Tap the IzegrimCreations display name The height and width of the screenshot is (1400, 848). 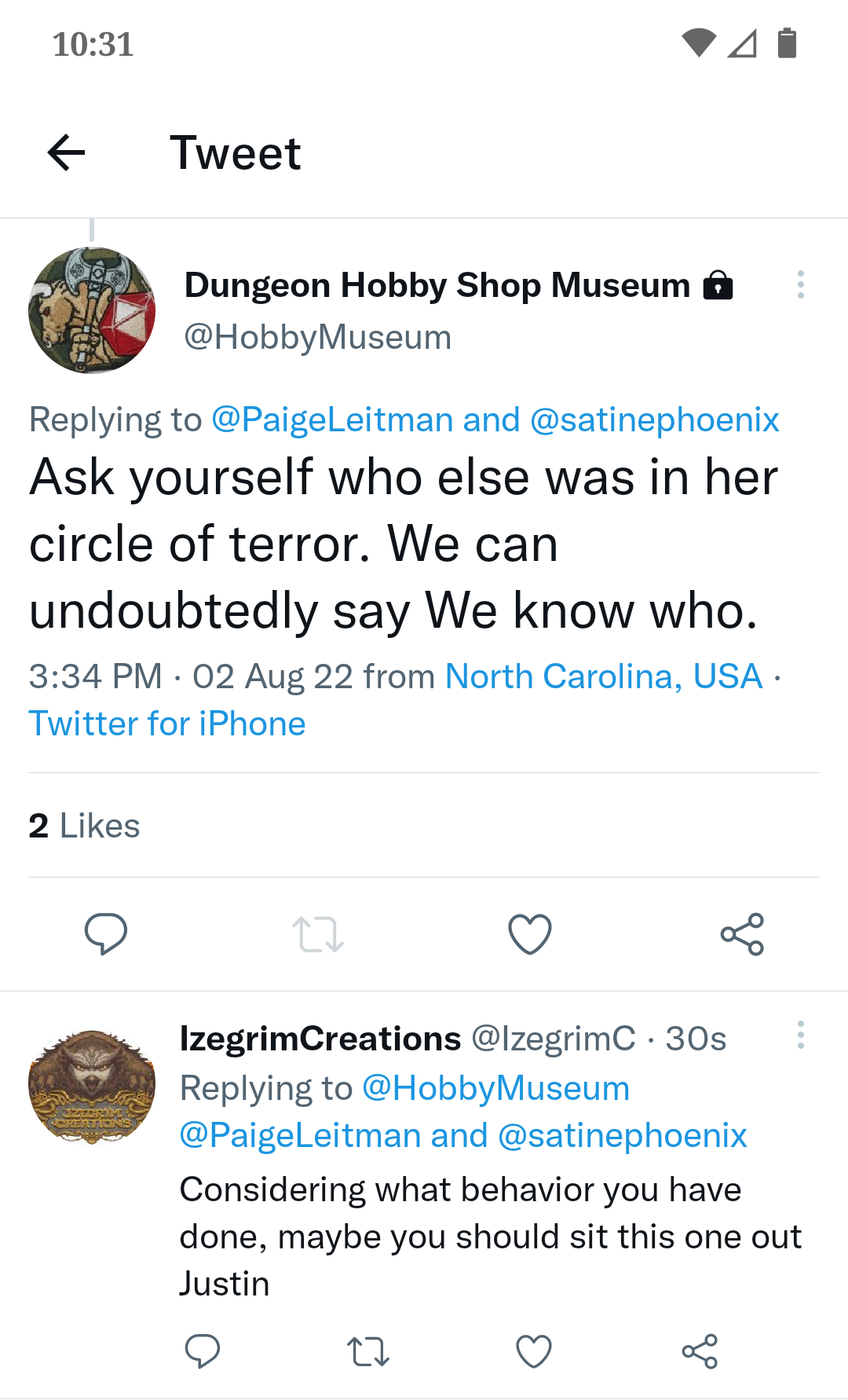320,1039
